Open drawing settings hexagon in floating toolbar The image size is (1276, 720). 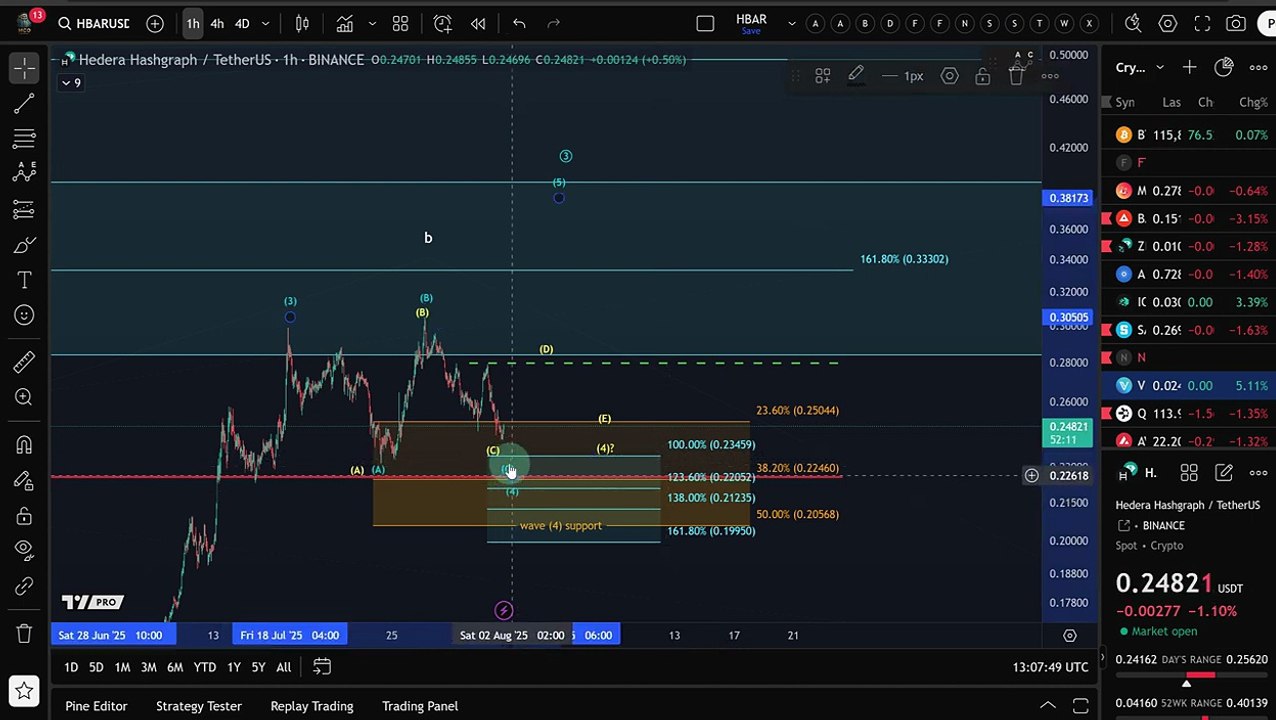[949, 76]
